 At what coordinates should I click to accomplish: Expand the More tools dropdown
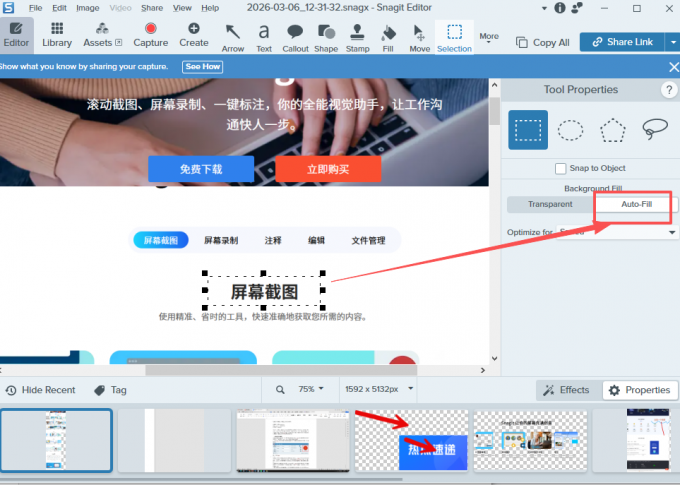[x=489, y=37]
